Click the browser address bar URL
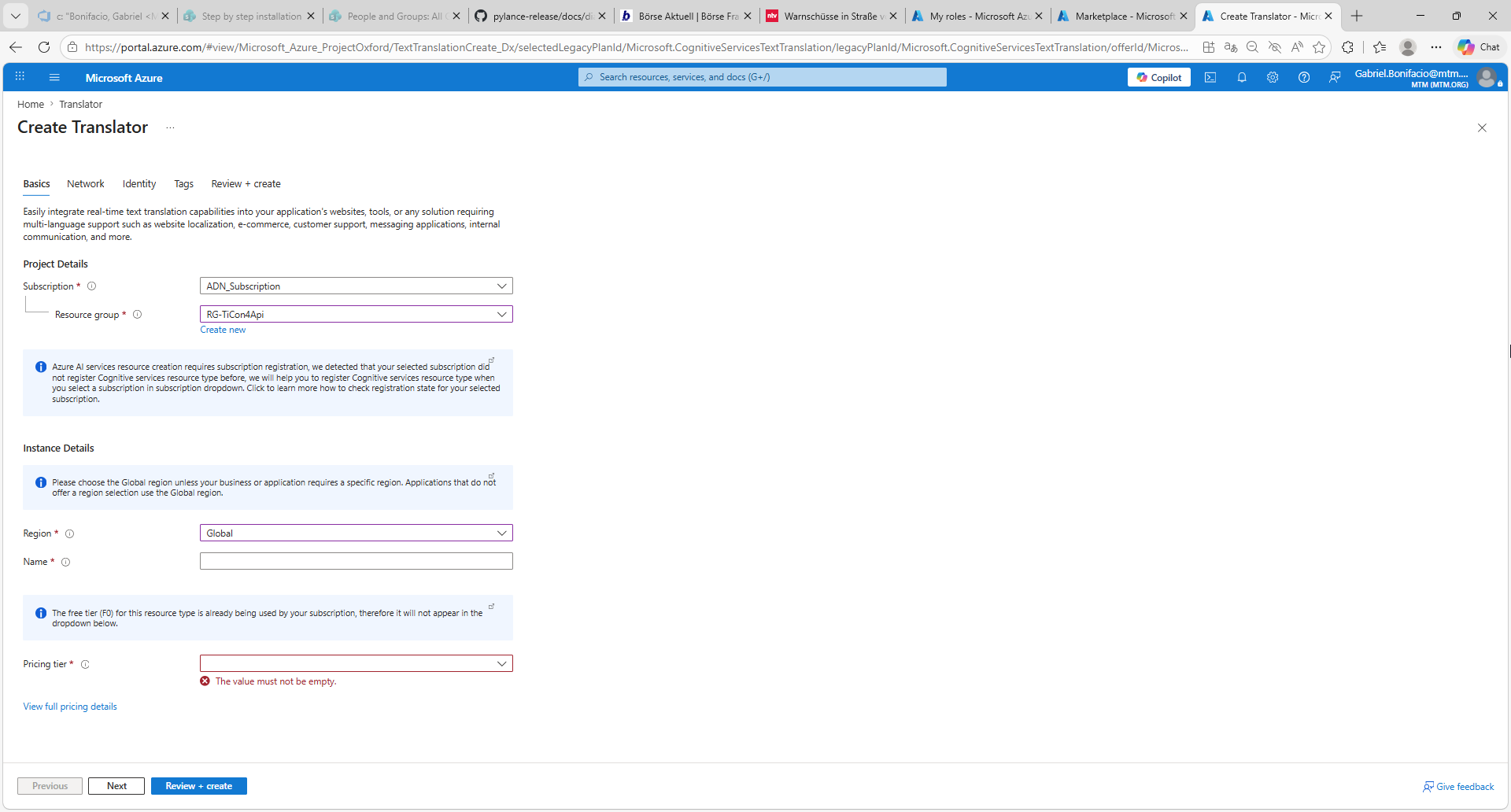The width and height of the screenshot is (1511, 812). 636,47
